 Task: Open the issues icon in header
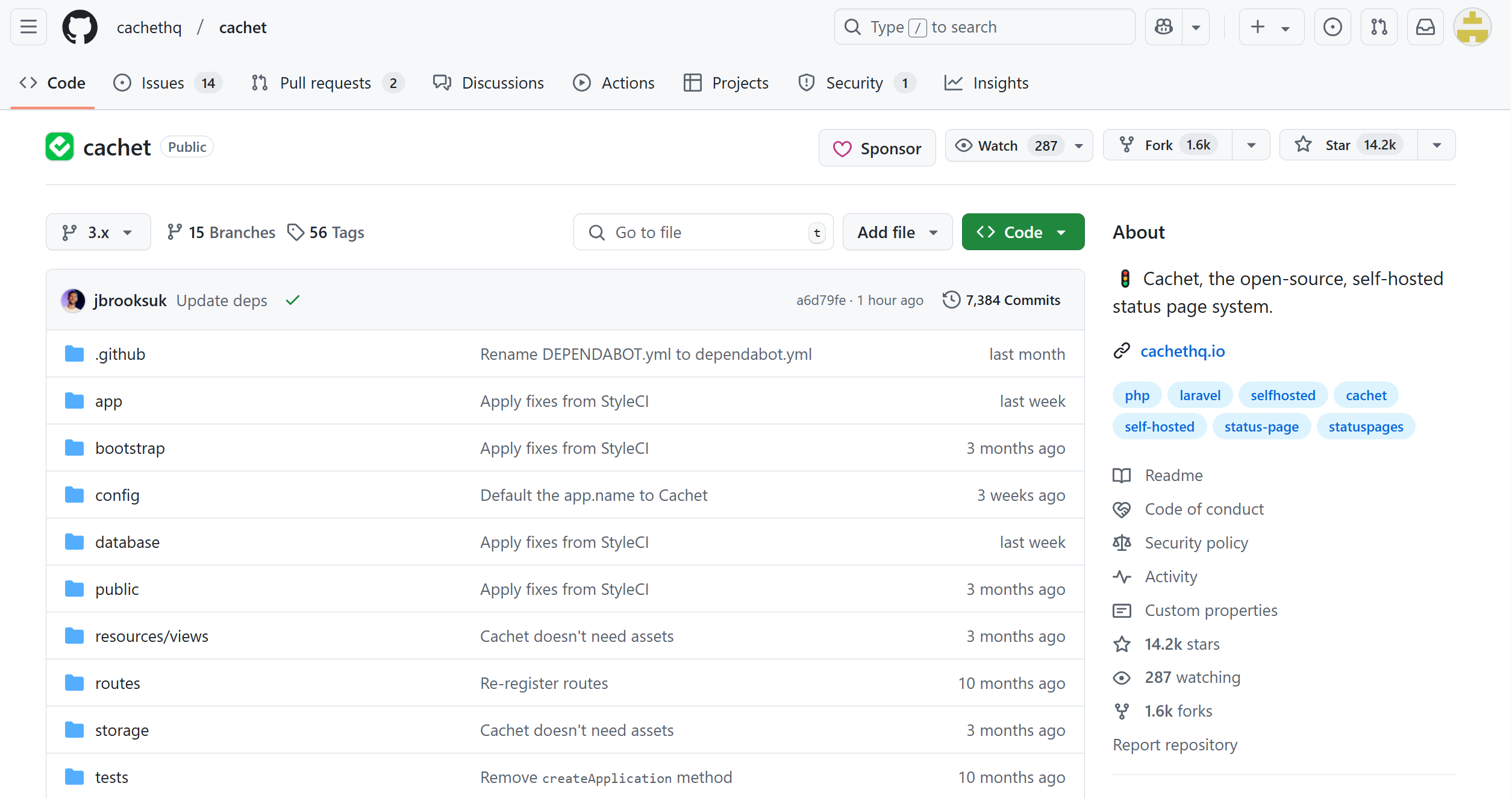click(1332, 27)
